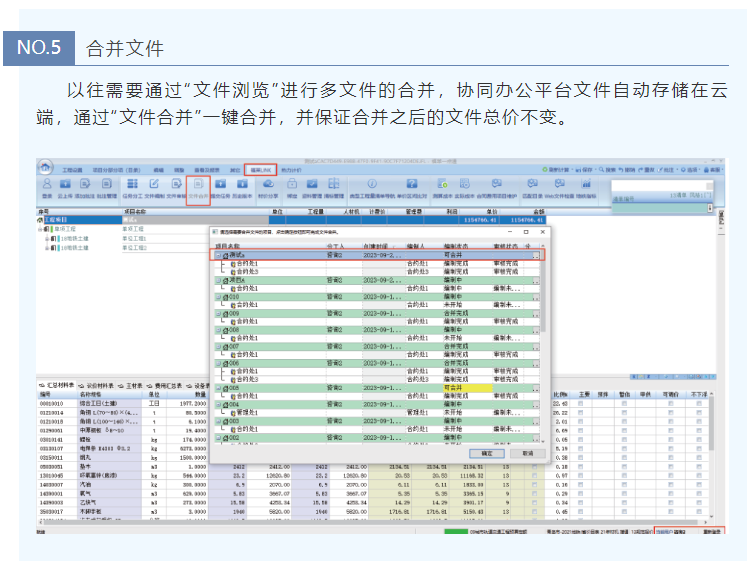Click the 地铁指标 chart icon
The height and width of the screenshot is (569, 754).
(586, 184)
